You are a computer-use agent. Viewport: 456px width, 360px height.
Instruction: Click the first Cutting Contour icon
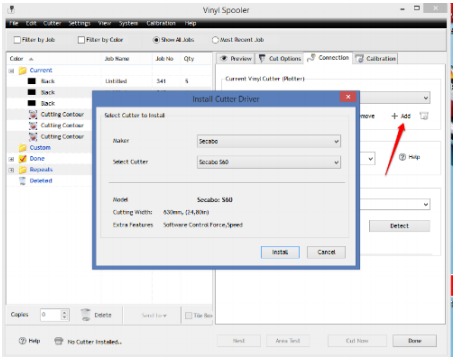[x=33, y=114]
